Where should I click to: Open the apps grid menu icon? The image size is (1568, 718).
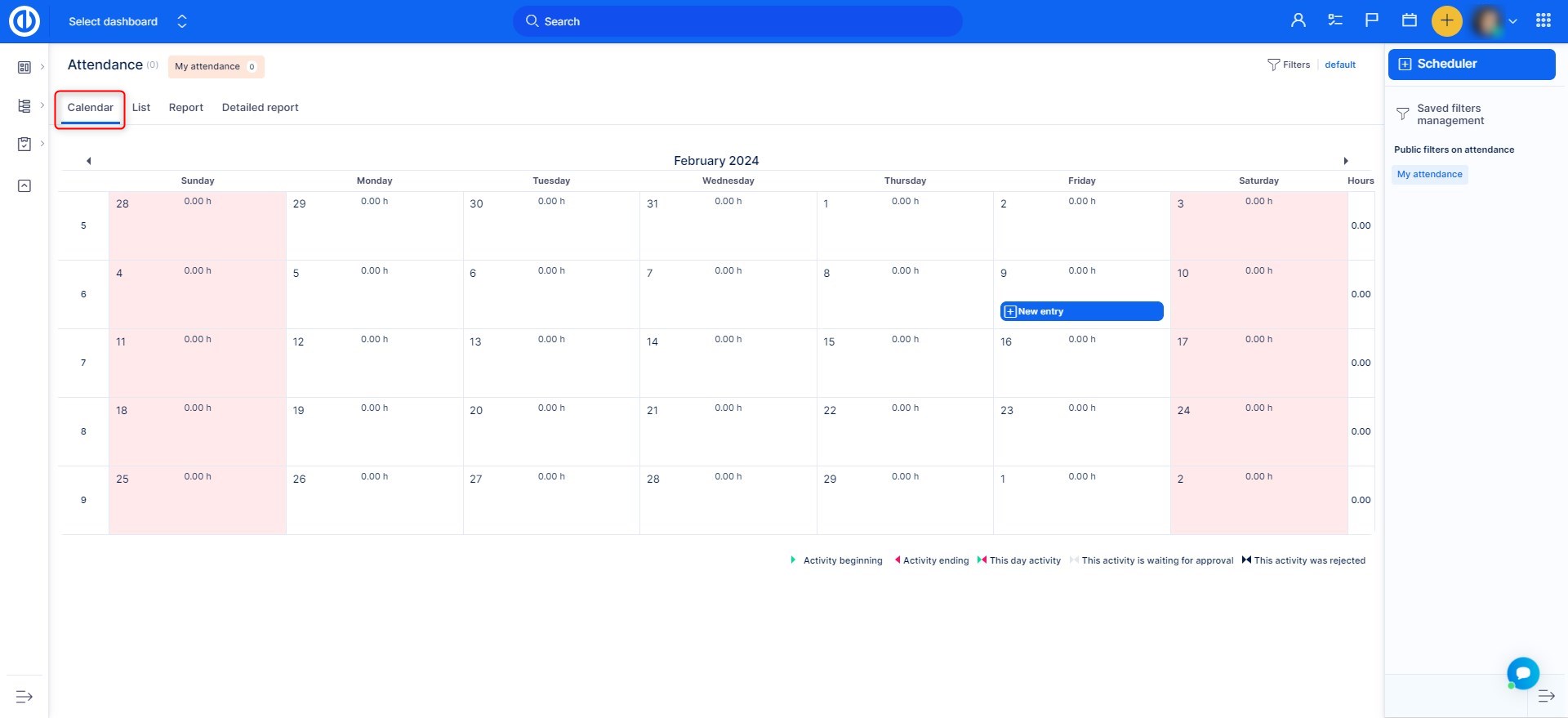pyautogui.click(x=1543, y=21)
